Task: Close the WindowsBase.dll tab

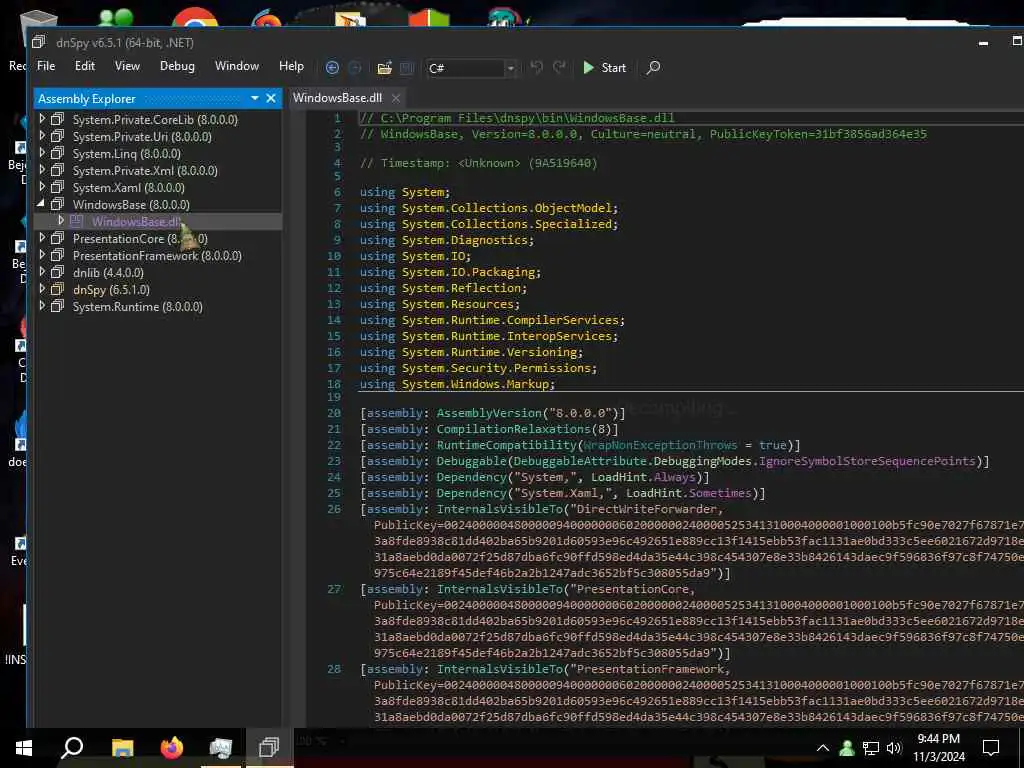Action: 396,98
